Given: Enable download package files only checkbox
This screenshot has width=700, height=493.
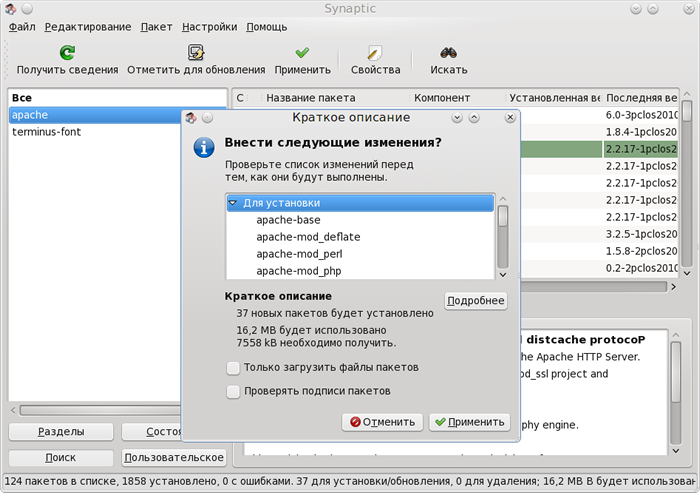Looking at the screenshot, I should click(233, 368).
